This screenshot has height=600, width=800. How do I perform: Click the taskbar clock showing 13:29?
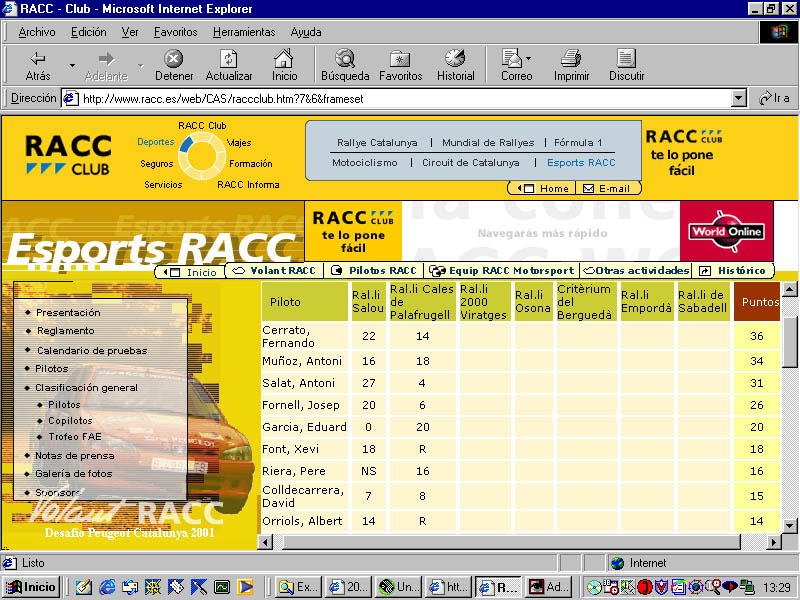coord(776,587)
